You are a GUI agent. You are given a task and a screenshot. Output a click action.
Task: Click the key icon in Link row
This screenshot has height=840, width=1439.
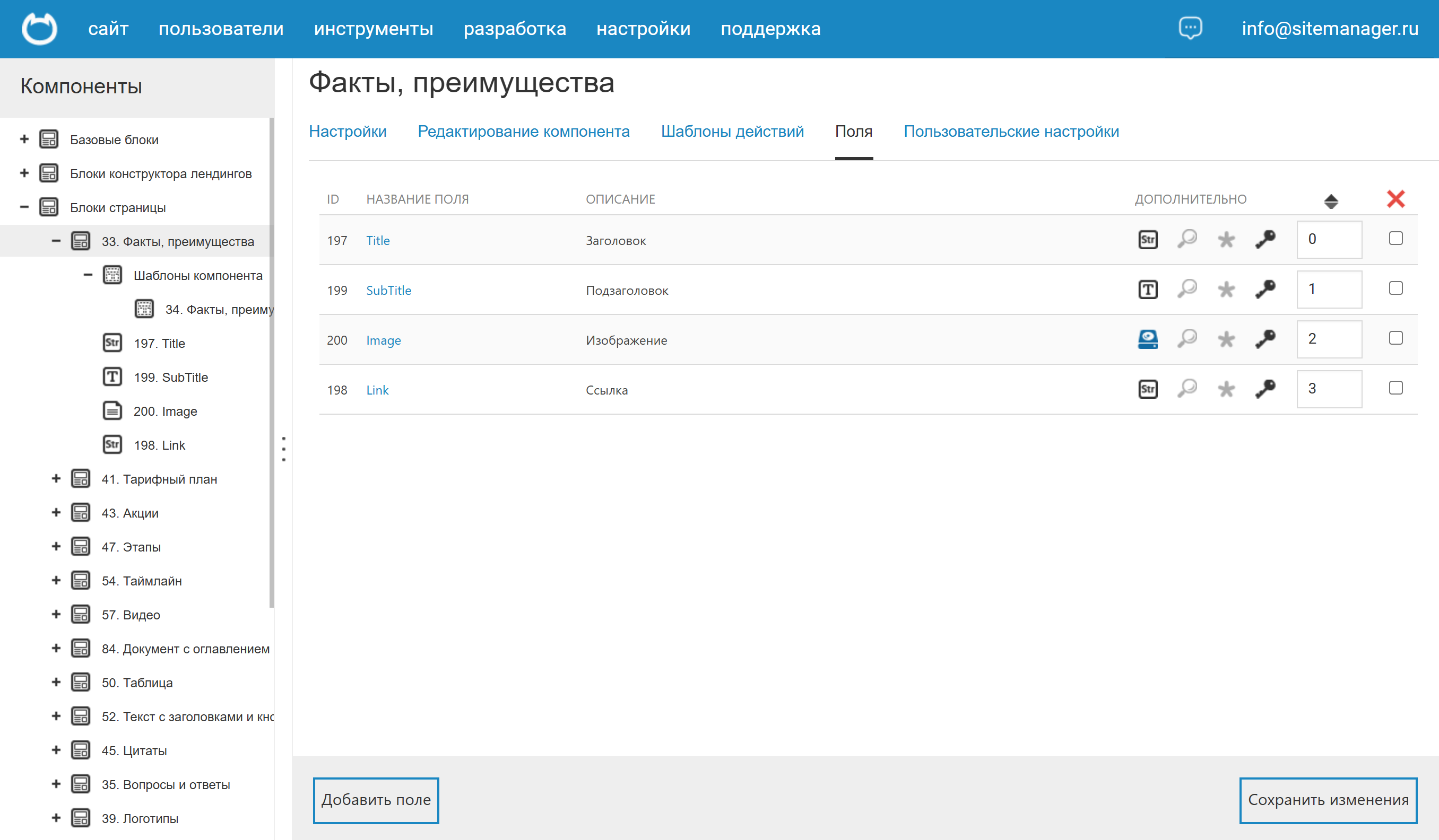point(1265,389)
